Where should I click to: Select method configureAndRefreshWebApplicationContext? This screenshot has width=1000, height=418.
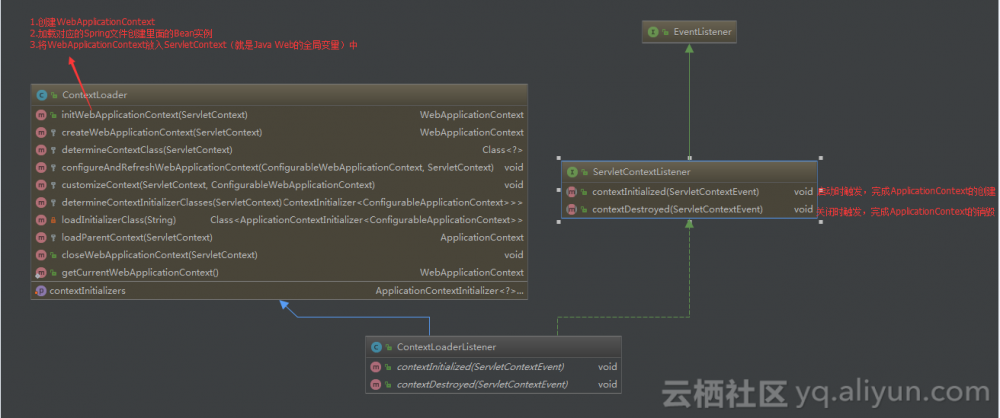click(277, 167)
